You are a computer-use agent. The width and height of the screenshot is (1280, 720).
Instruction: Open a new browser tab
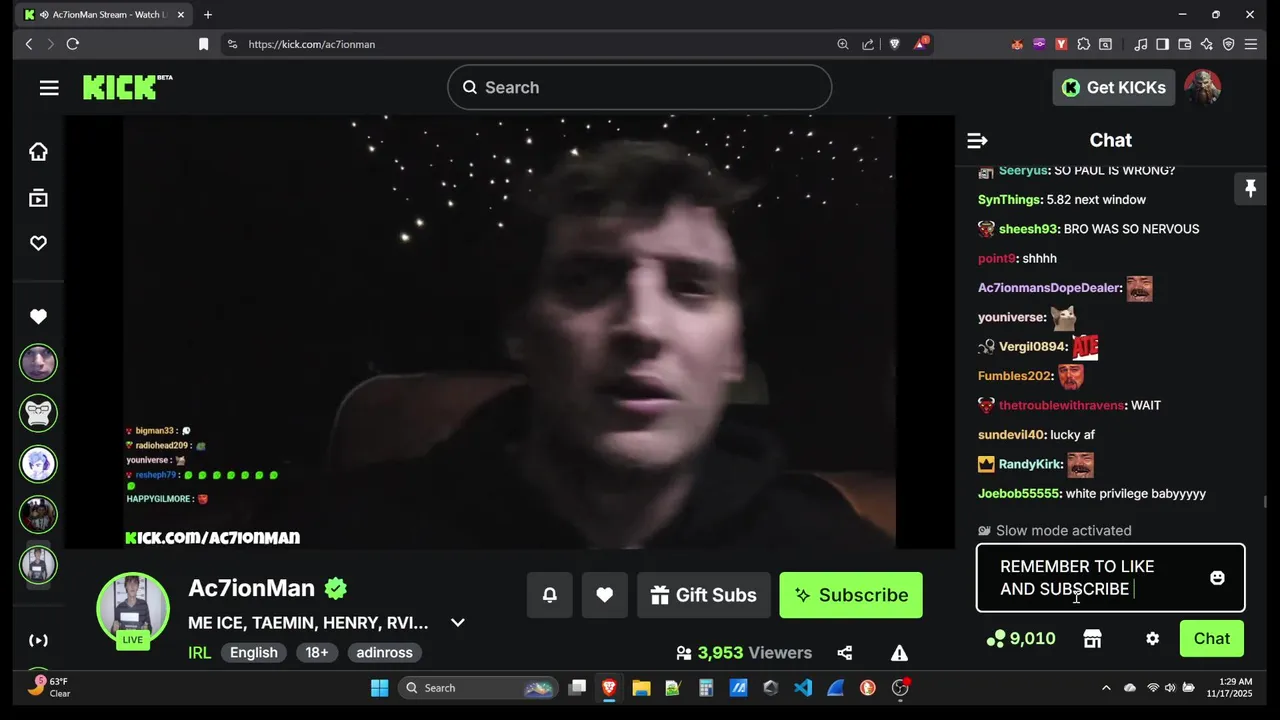click(x=208, y=15)
